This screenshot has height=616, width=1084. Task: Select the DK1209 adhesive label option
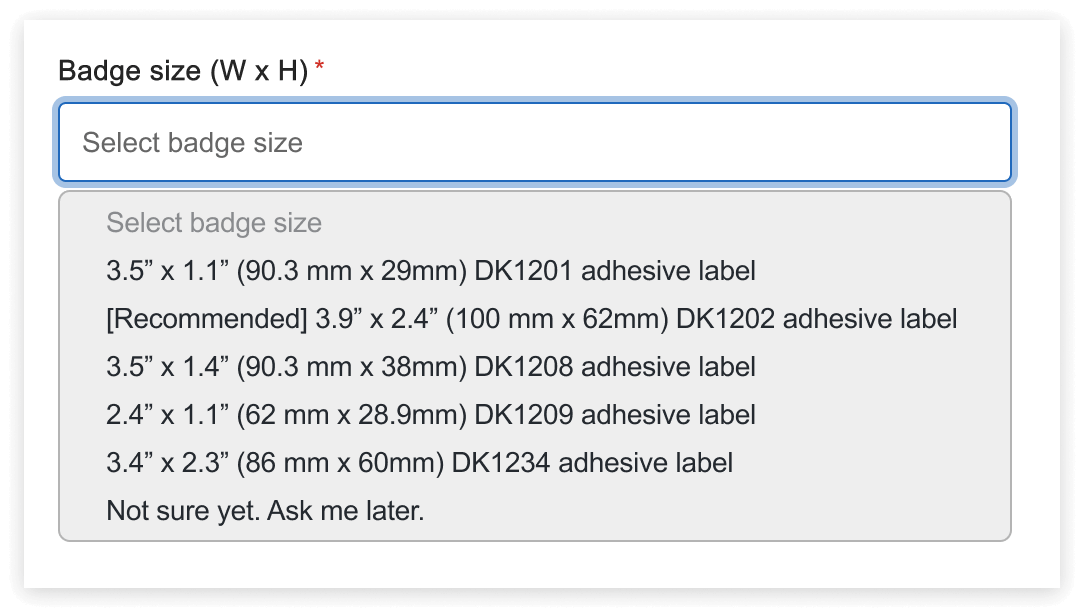[x=430, y=415]
